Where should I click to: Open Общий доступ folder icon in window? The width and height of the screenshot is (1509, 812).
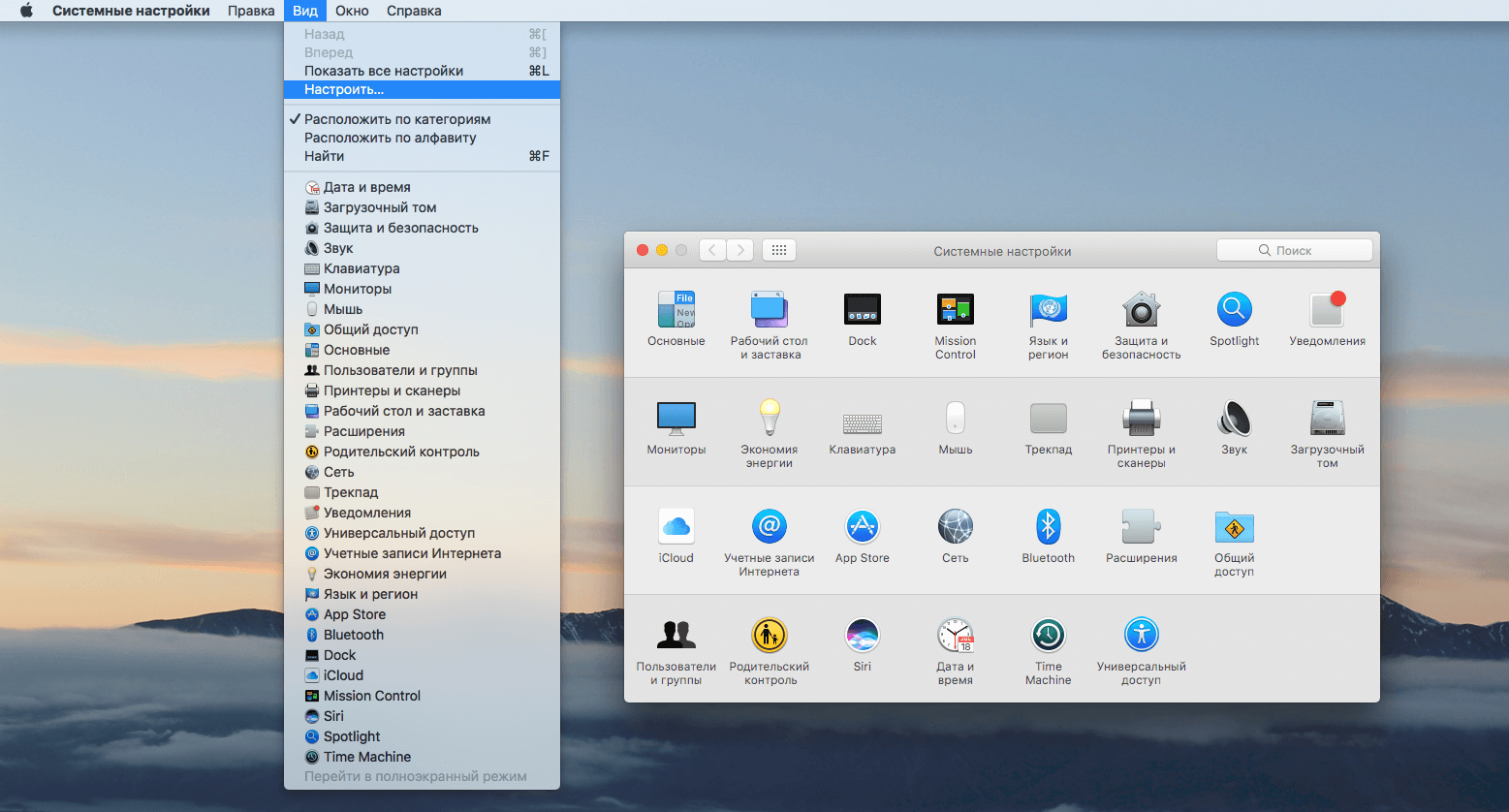click(1235, 527)
